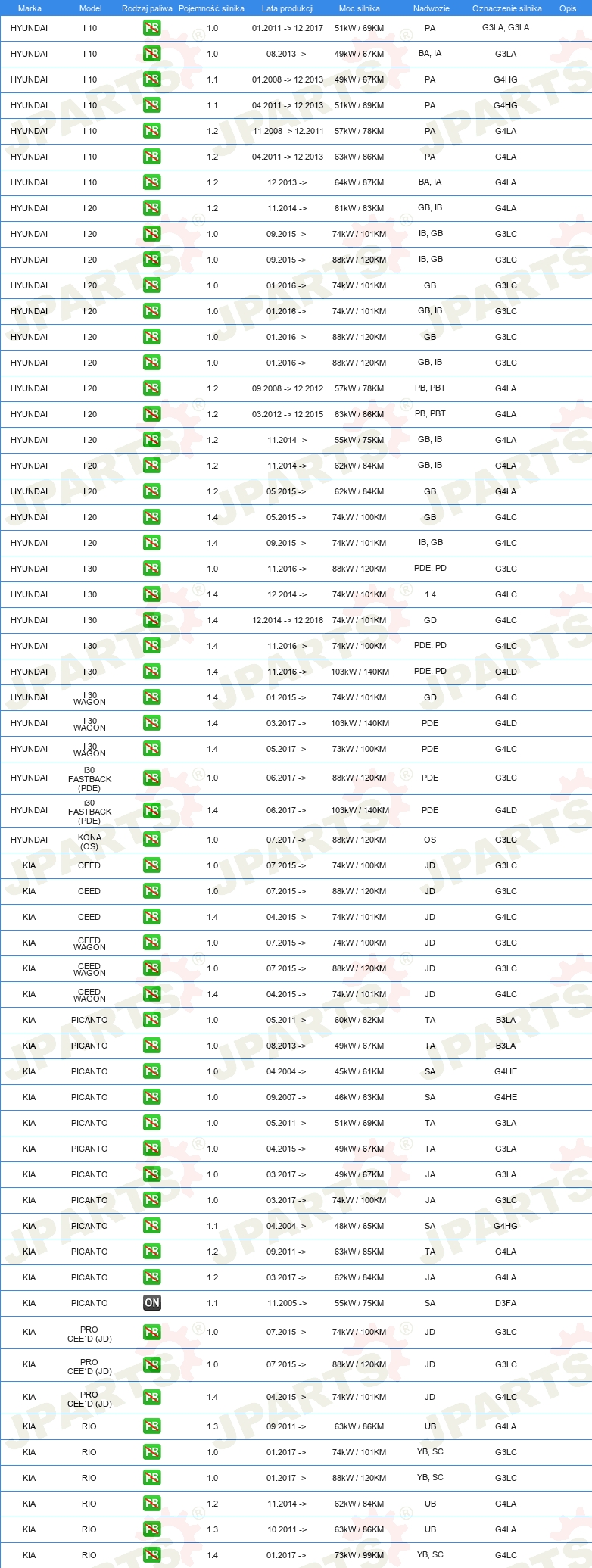Click the 'KONA (OS)' model cell

click(89, 842)
